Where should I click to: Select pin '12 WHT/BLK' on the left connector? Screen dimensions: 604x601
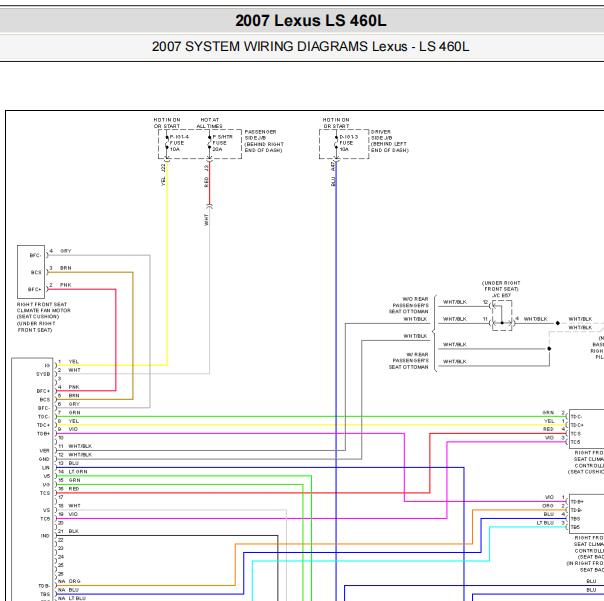75,455
